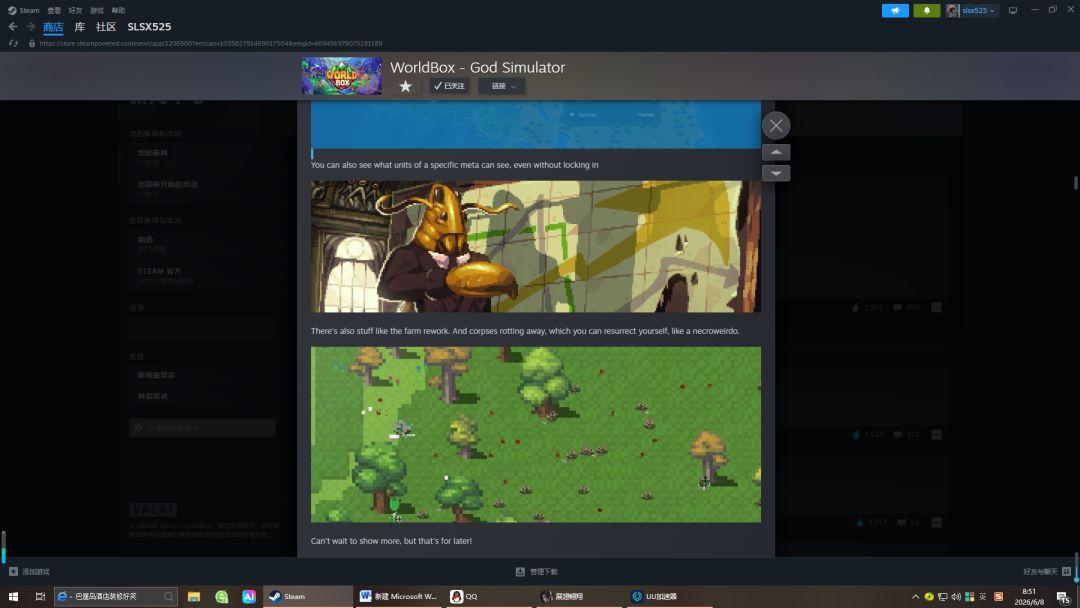Open the Sogou input tray icon

click(x=999, y=597)
